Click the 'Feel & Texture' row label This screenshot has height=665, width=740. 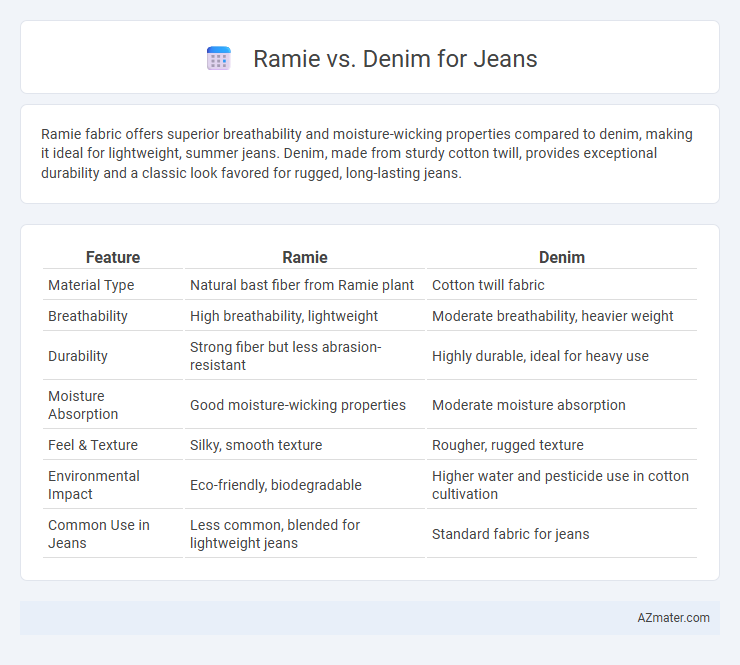tap(93, 445)
